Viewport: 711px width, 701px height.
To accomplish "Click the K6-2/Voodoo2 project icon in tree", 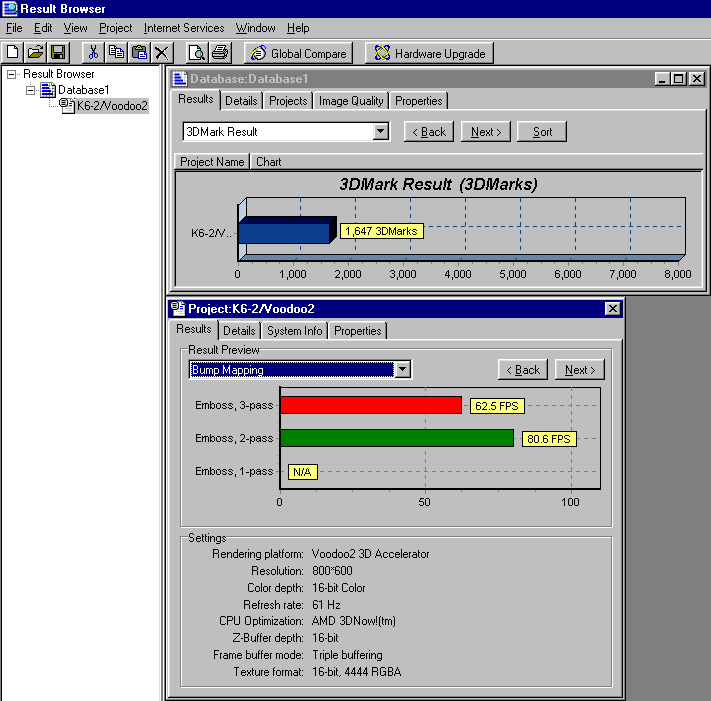I will (x=67, y=106).
